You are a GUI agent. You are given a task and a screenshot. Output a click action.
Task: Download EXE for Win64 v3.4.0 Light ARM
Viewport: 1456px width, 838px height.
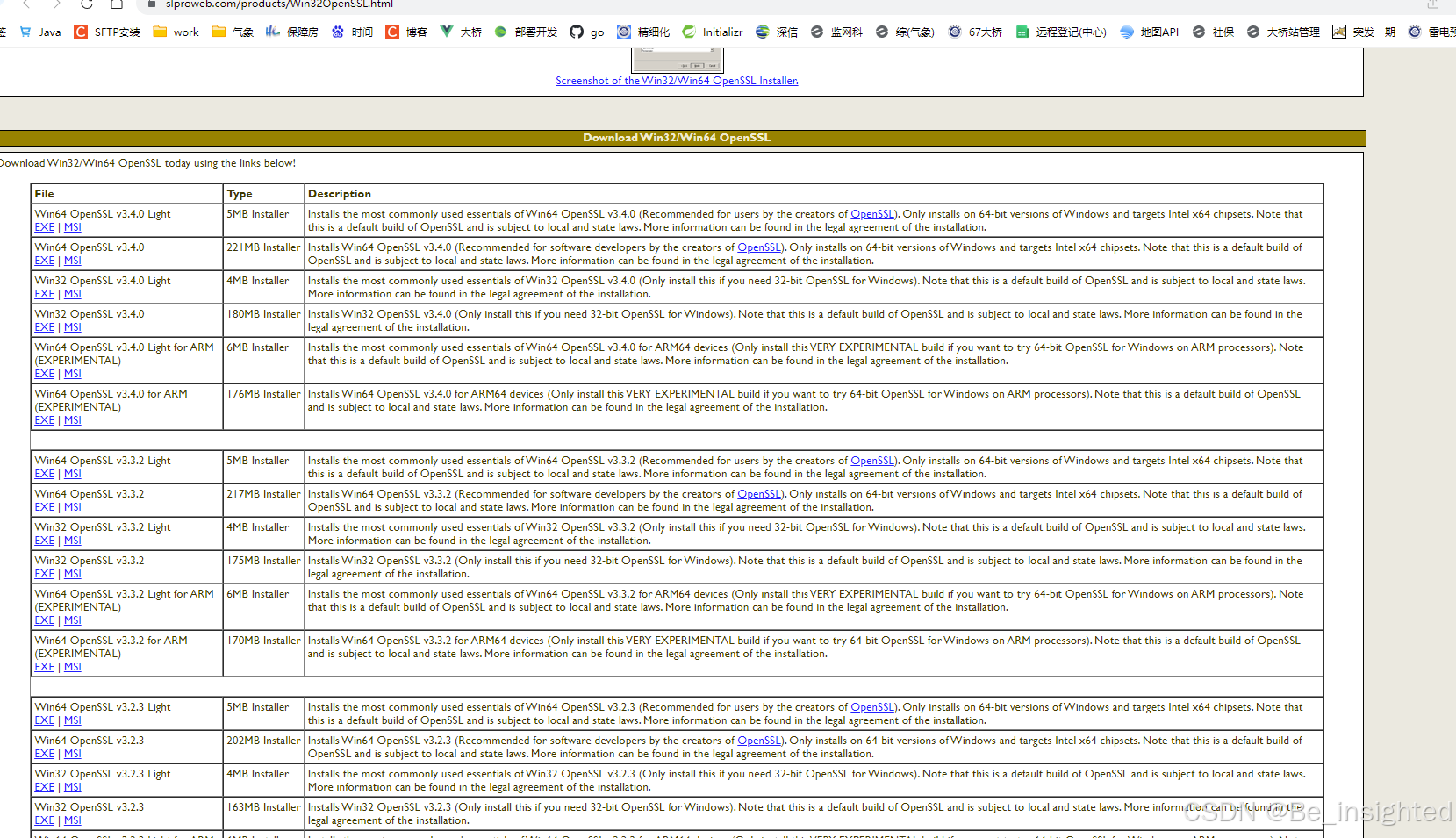(45, 374)
